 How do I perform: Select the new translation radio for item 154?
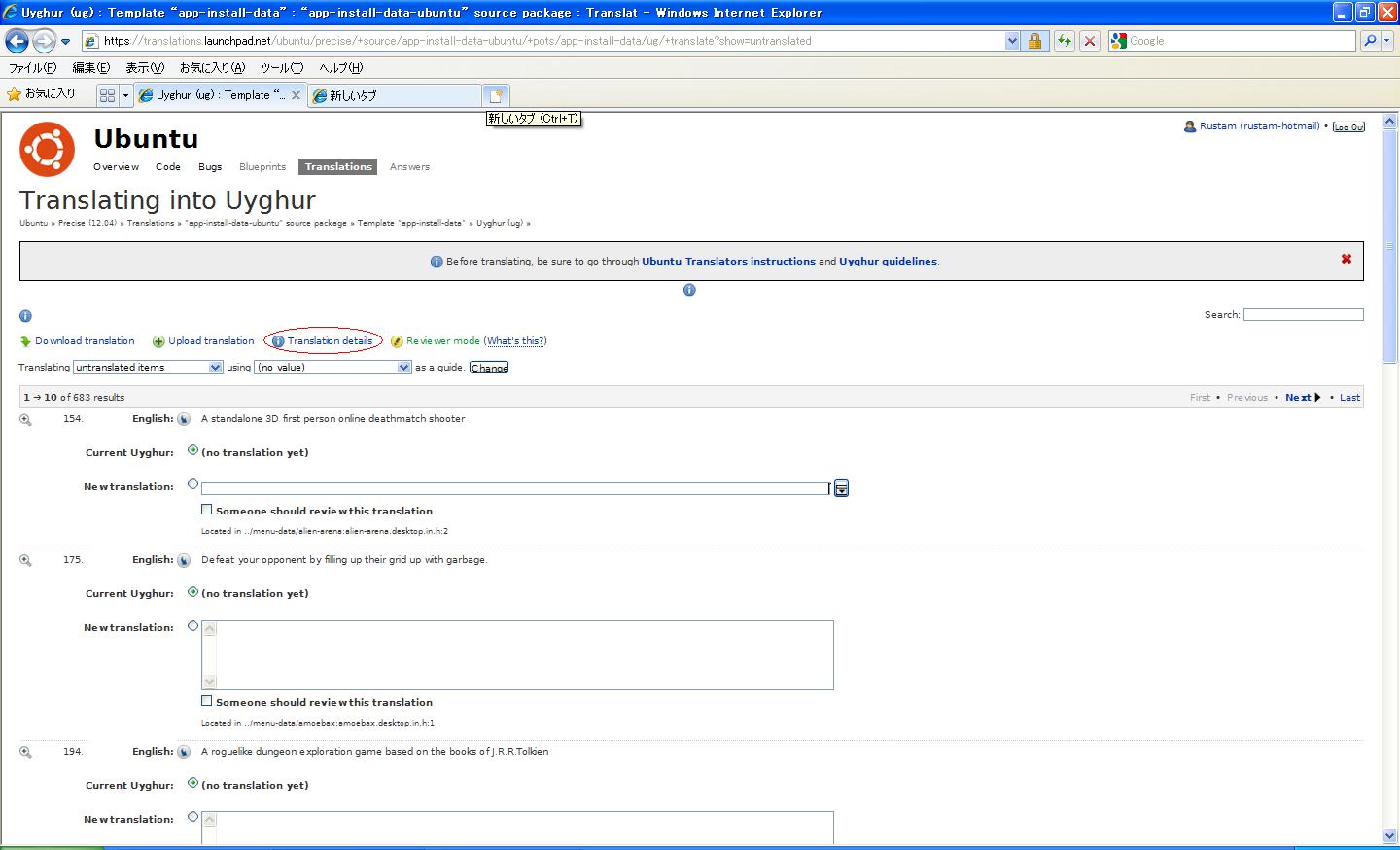tap(192, 484)
